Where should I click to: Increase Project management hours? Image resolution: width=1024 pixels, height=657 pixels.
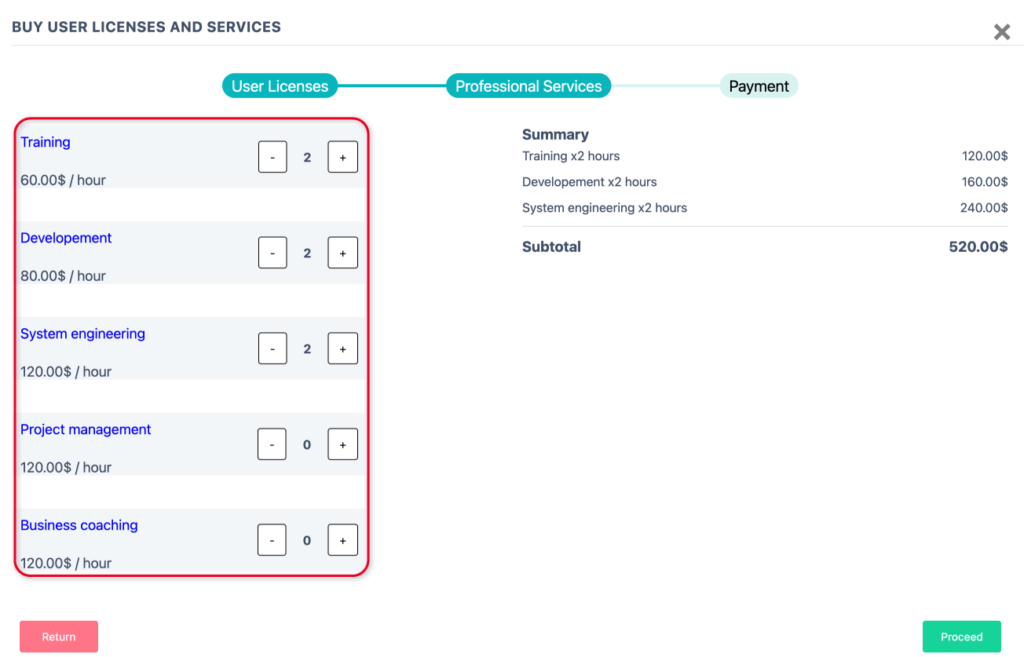coord(342,444)
